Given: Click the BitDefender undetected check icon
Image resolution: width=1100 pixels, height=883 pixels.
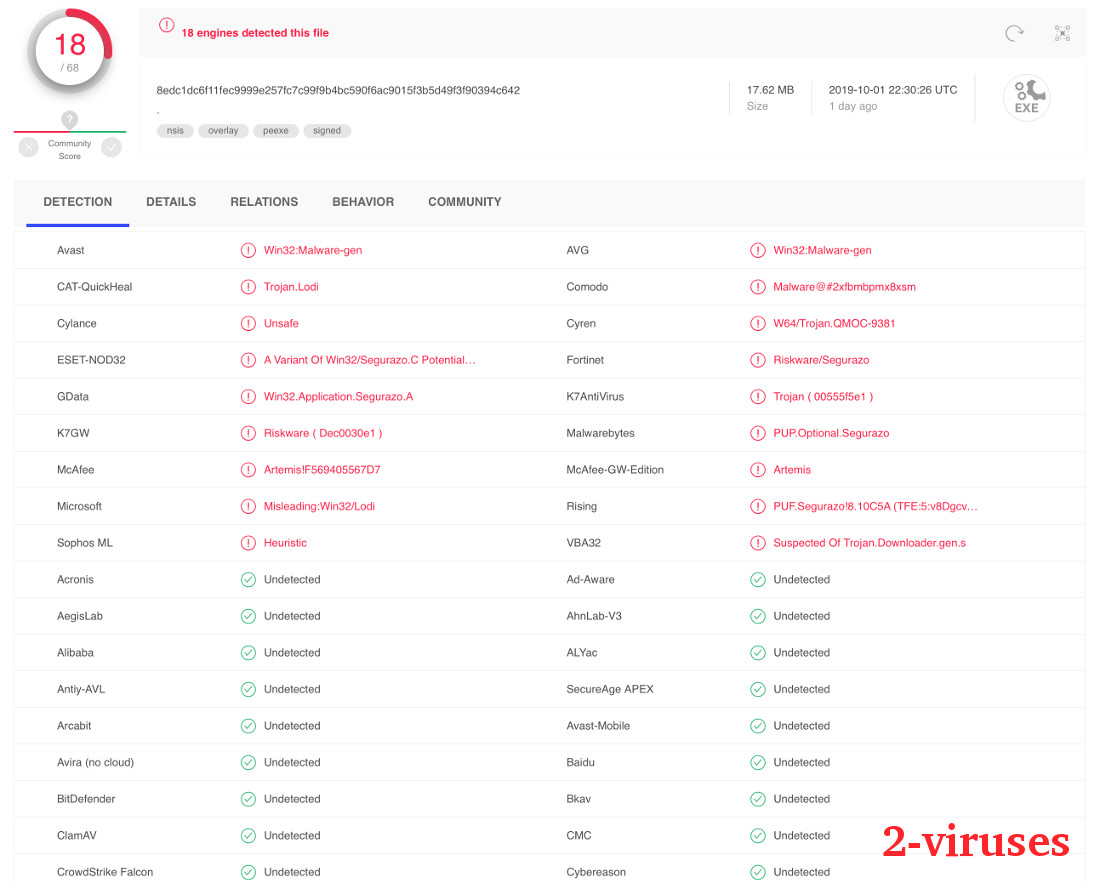Looking at the screenshot, I should 248,799.
